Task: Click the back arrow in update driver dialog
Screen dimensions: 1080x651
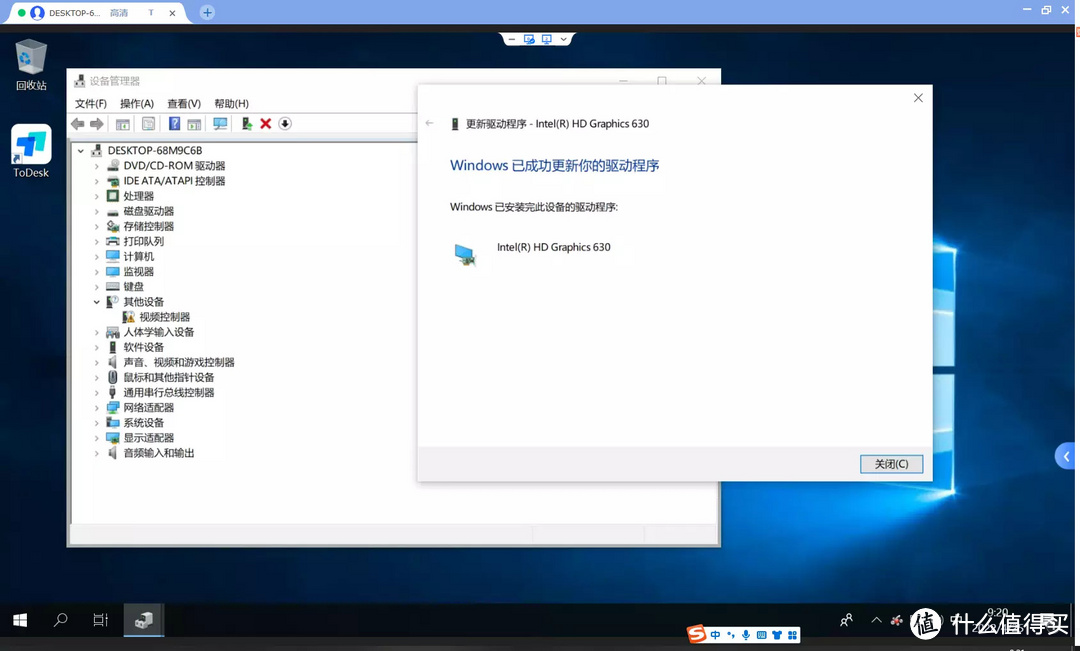Action: 430,123
